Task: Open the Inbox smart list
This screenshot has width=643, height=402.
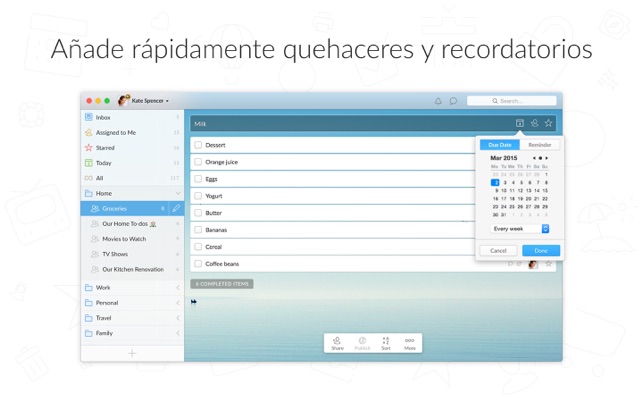Action: pyautogui.click(x=132, y=117)
